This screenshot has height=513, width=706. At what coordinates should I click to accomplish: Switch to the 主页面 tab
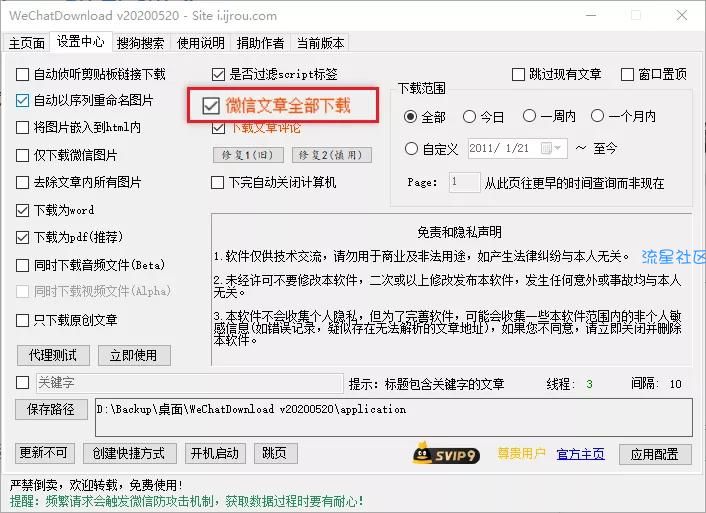[x=27, y=43]
